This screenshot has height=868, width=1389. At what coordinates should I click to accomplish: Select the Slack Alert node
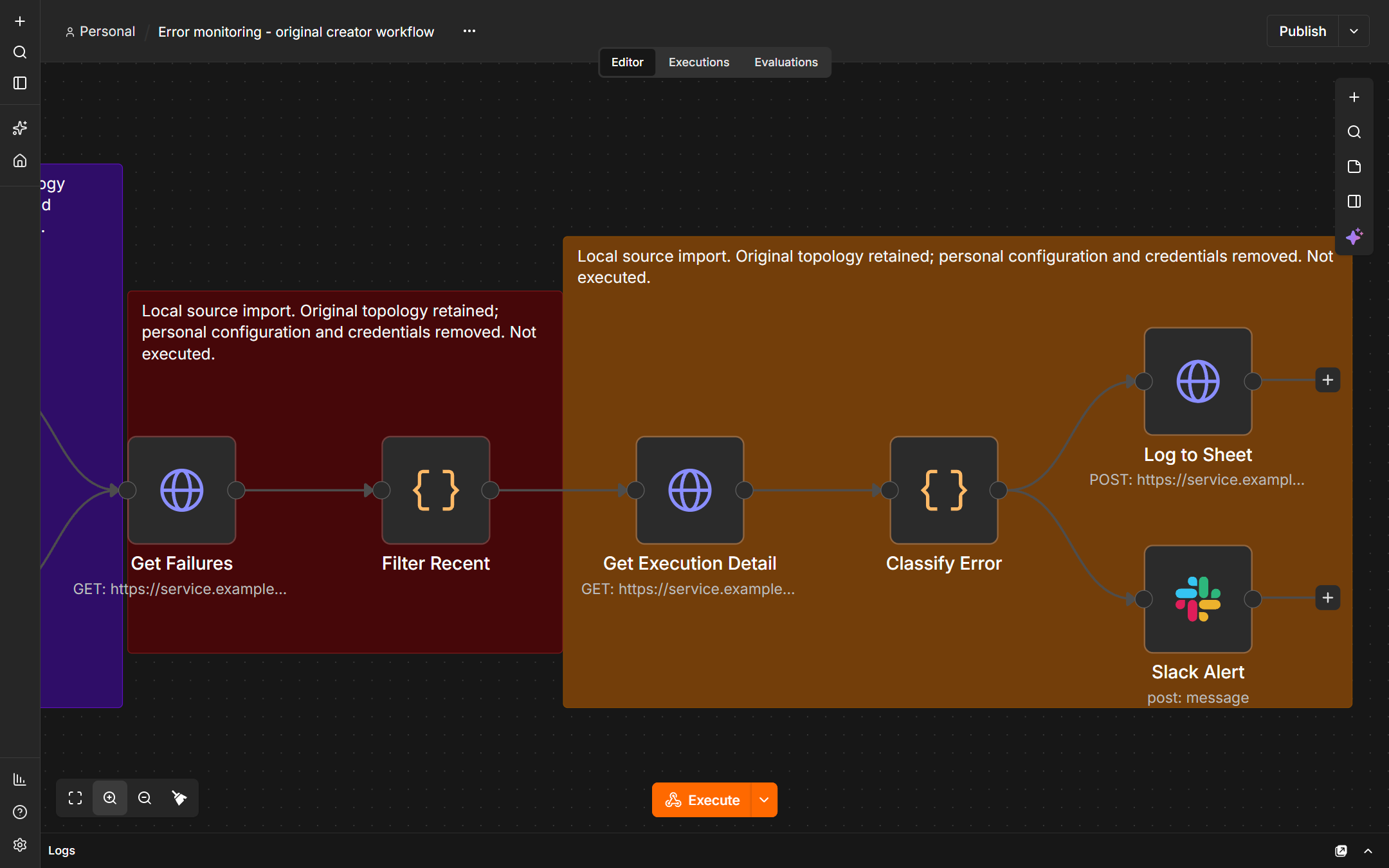click(x=1198, y=599)
